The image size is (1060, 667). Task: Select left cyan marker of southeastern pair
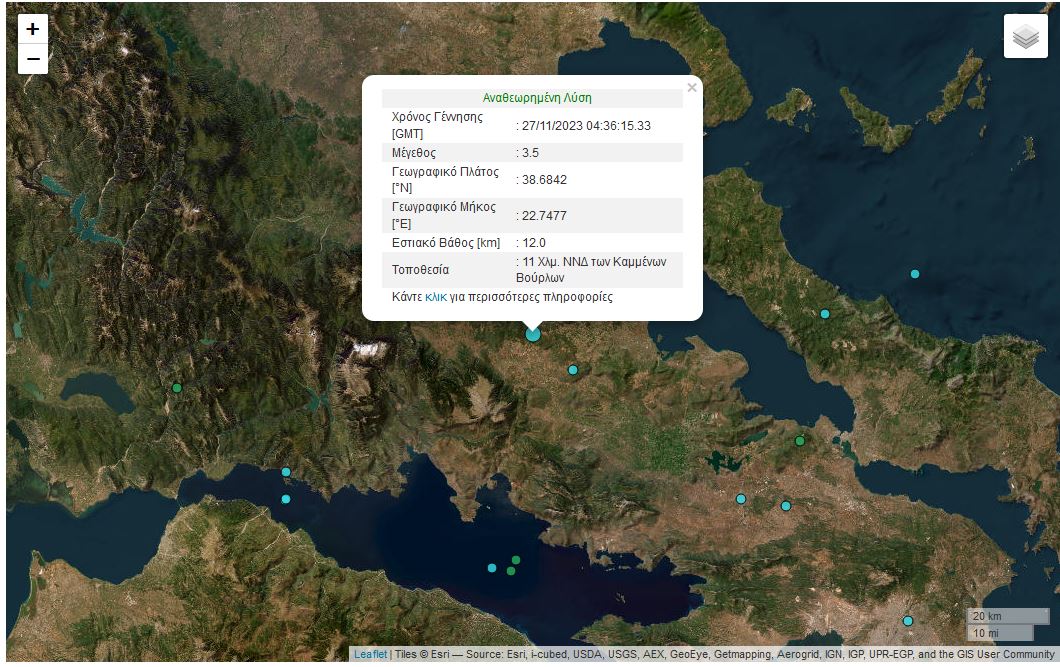click(741, 499)
